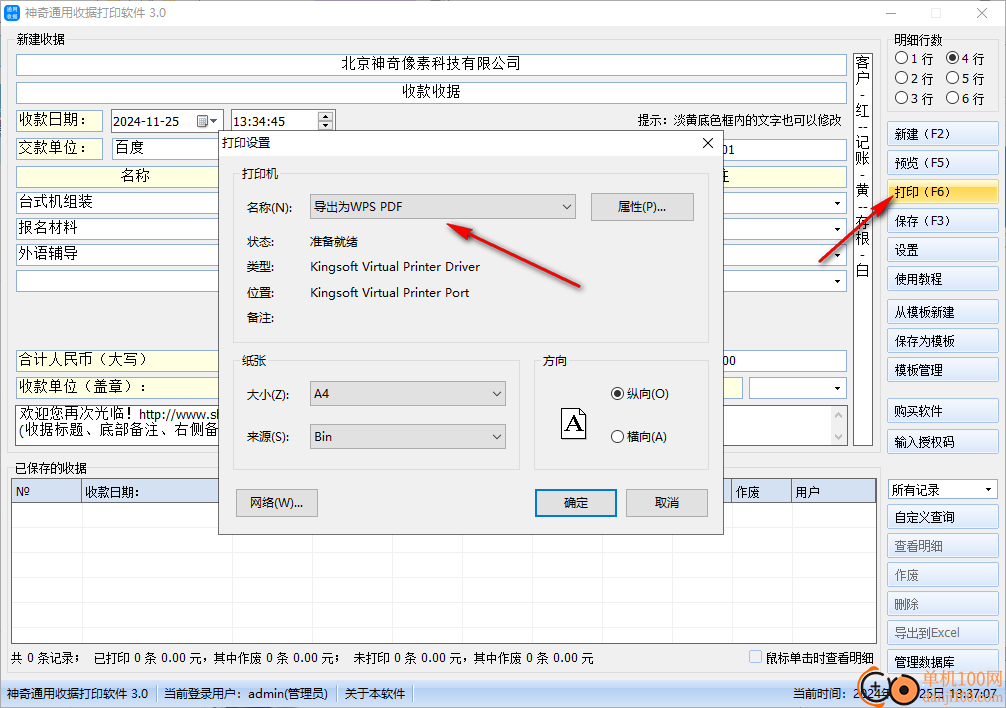Click the 外语辅导 item name field
Image resolution: width=1006 pixels, height=708 pixels.
coord(117,254)
